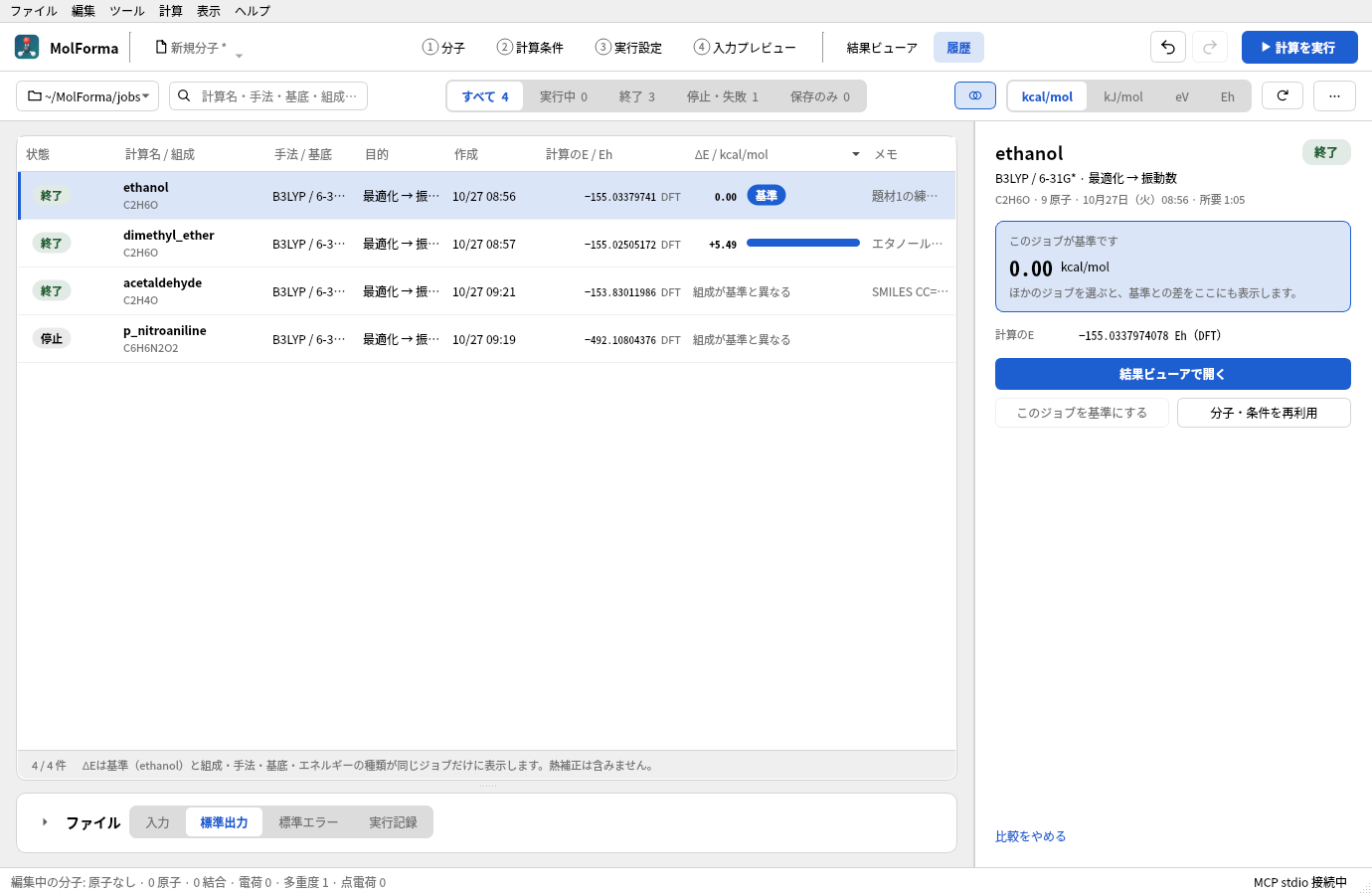
Task: Go to step 4 入力プレビュー
Action: [x=745, y=48]
